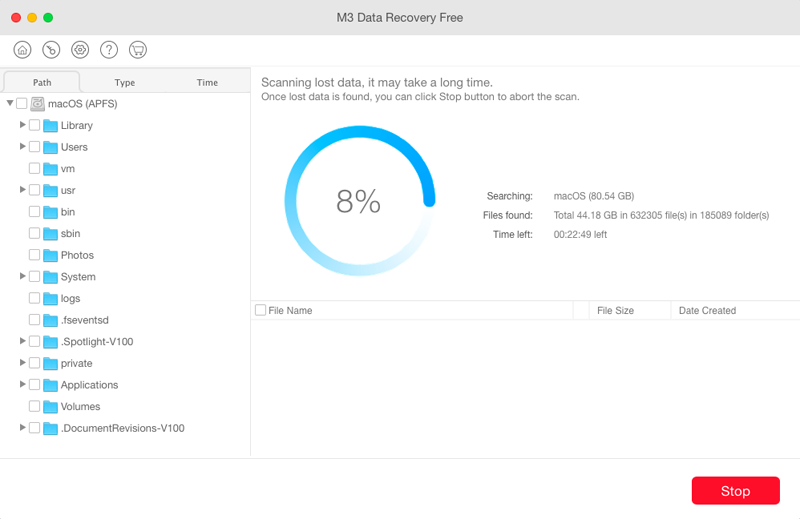This screenshot has width=800, height=519.
Task: Open the shopping cart purchase icon
Action: [138, 50]
